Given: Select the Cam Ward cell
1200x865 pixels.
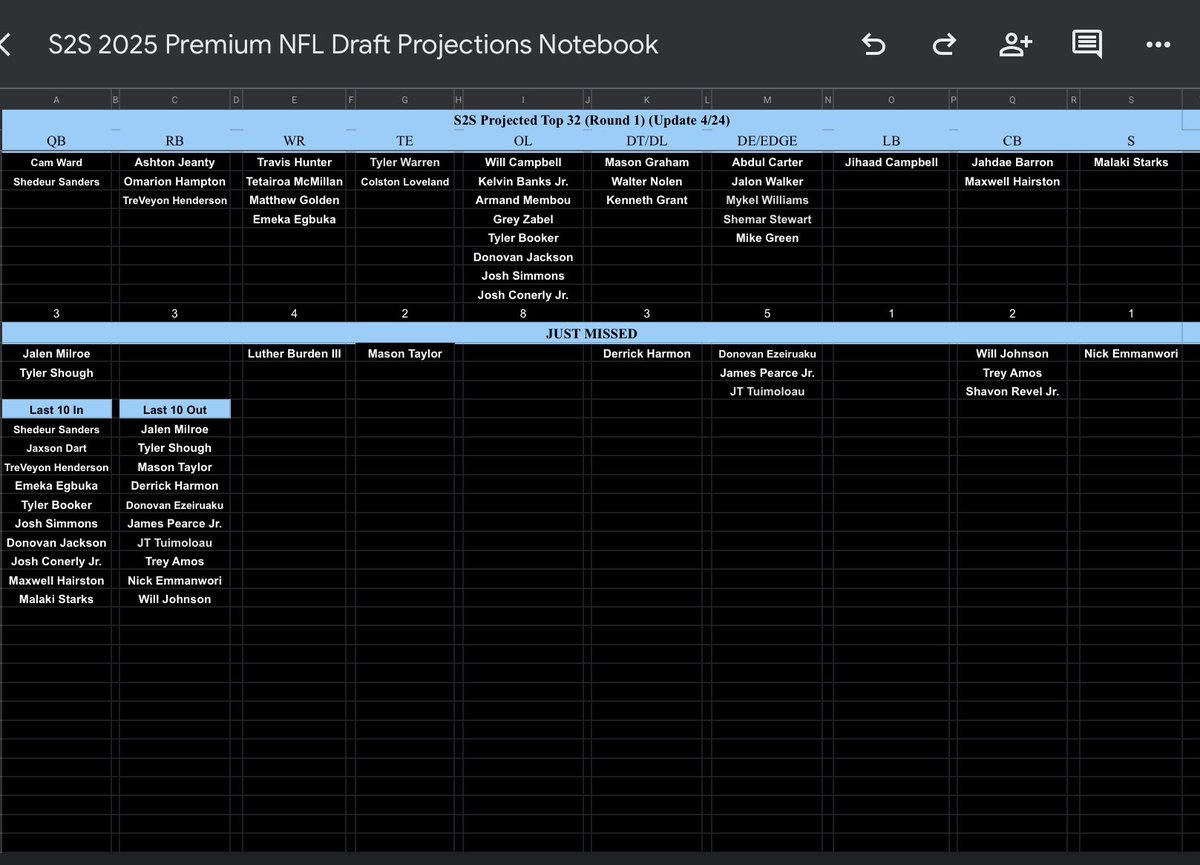Looking at the screenshot, I should tap(56, 162).
